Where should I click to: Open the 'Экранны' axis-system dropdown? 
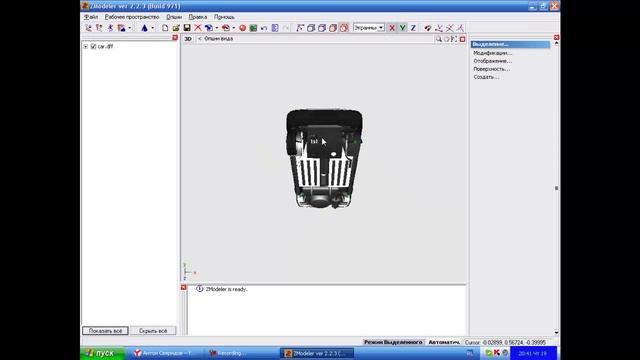[x=369, y=28]
